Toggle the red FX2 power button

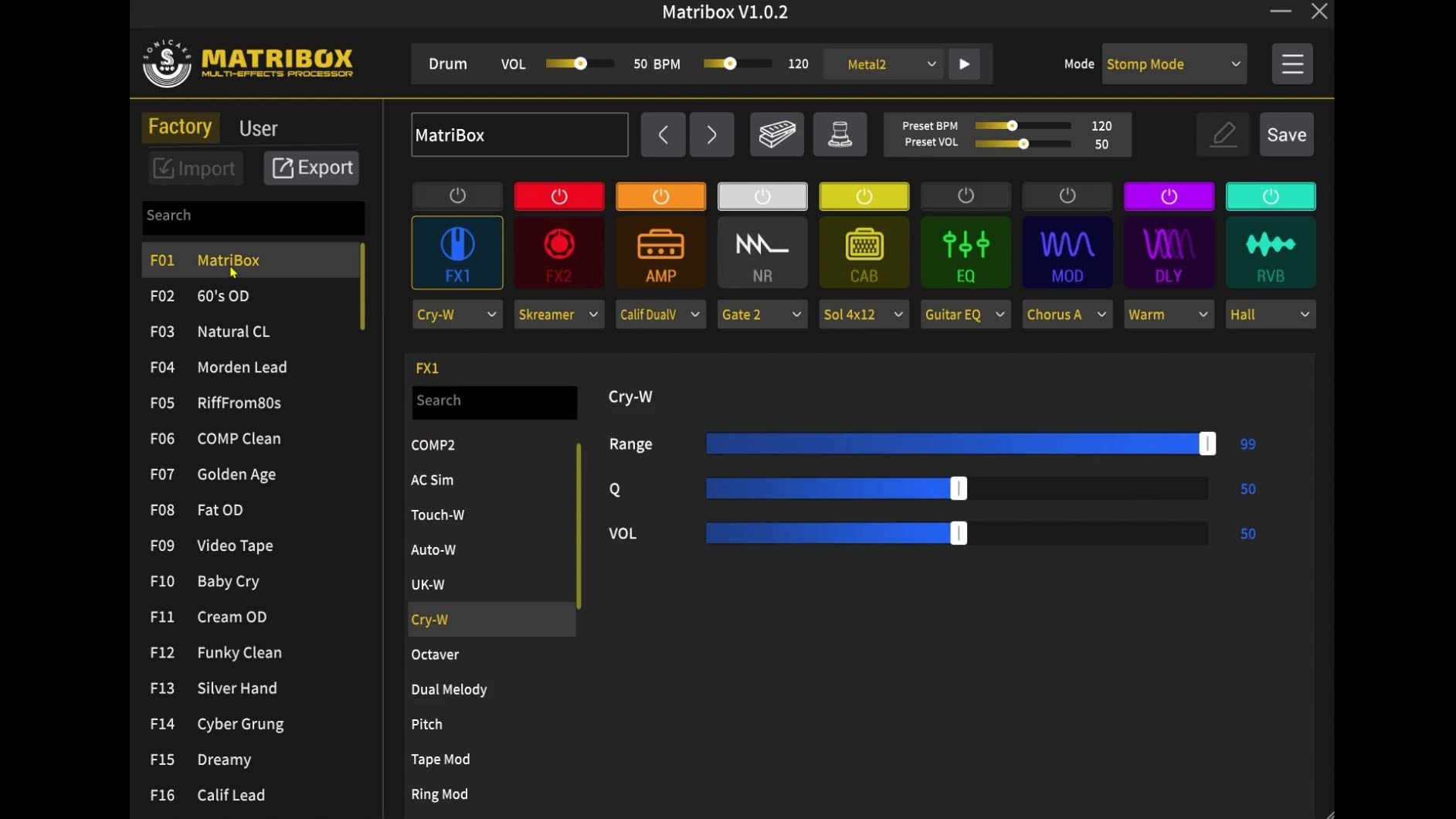tap(559, 196)
